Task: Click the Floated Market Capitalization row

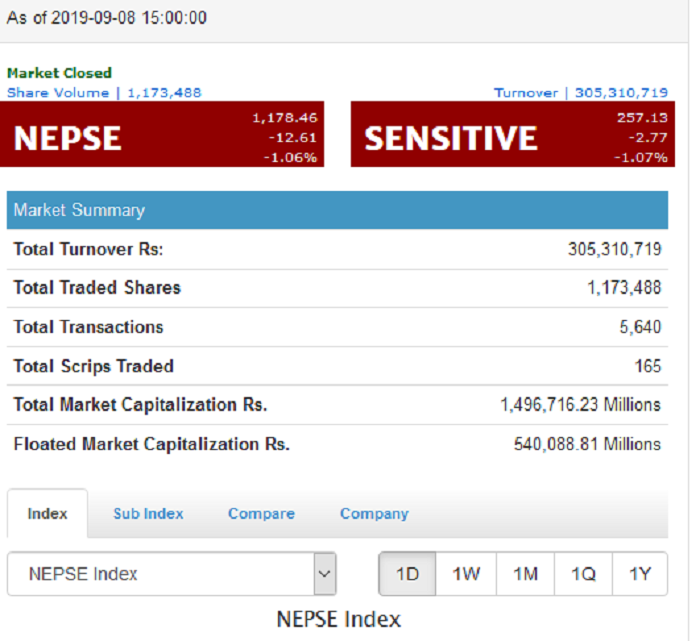Action: (338, 444)
